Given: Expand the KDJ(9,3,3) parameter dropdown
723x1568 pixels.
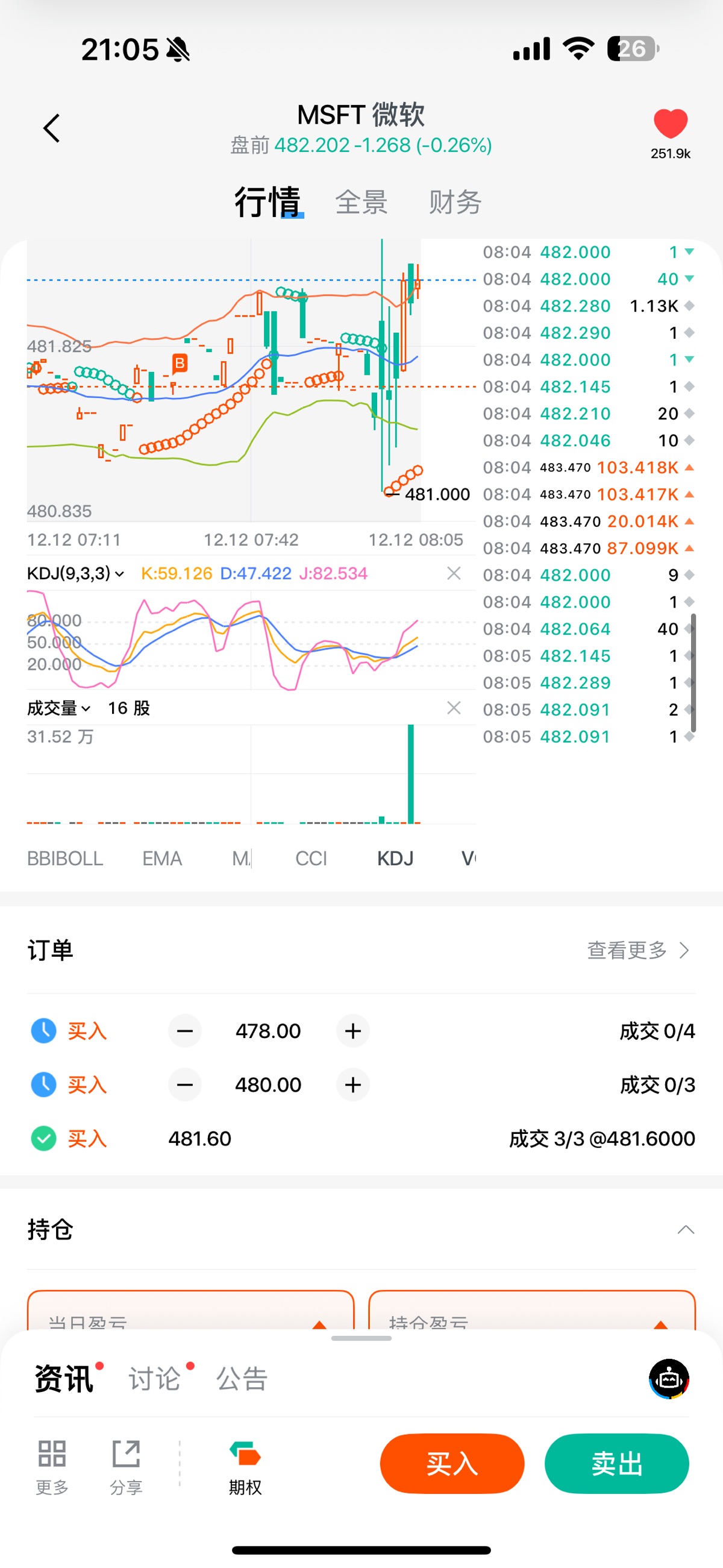Looking at the screenshot, I should [x=75, y=573].
